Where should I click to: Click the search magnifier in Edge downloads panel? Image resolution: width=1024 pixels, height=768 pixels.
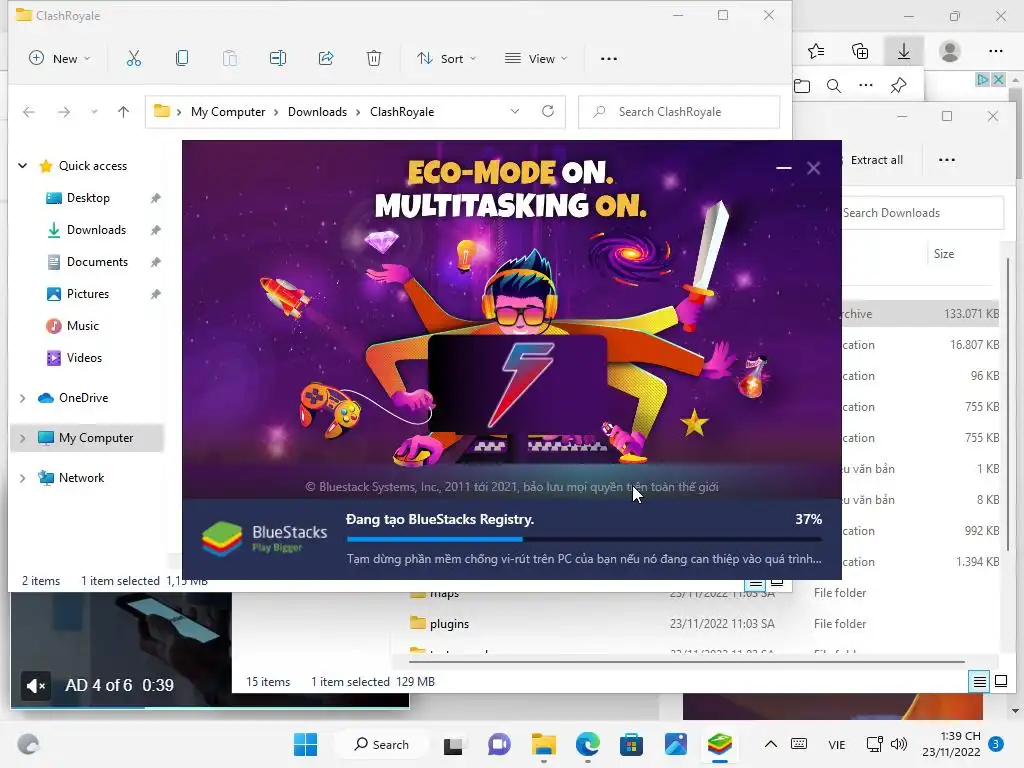coord(834,86)
